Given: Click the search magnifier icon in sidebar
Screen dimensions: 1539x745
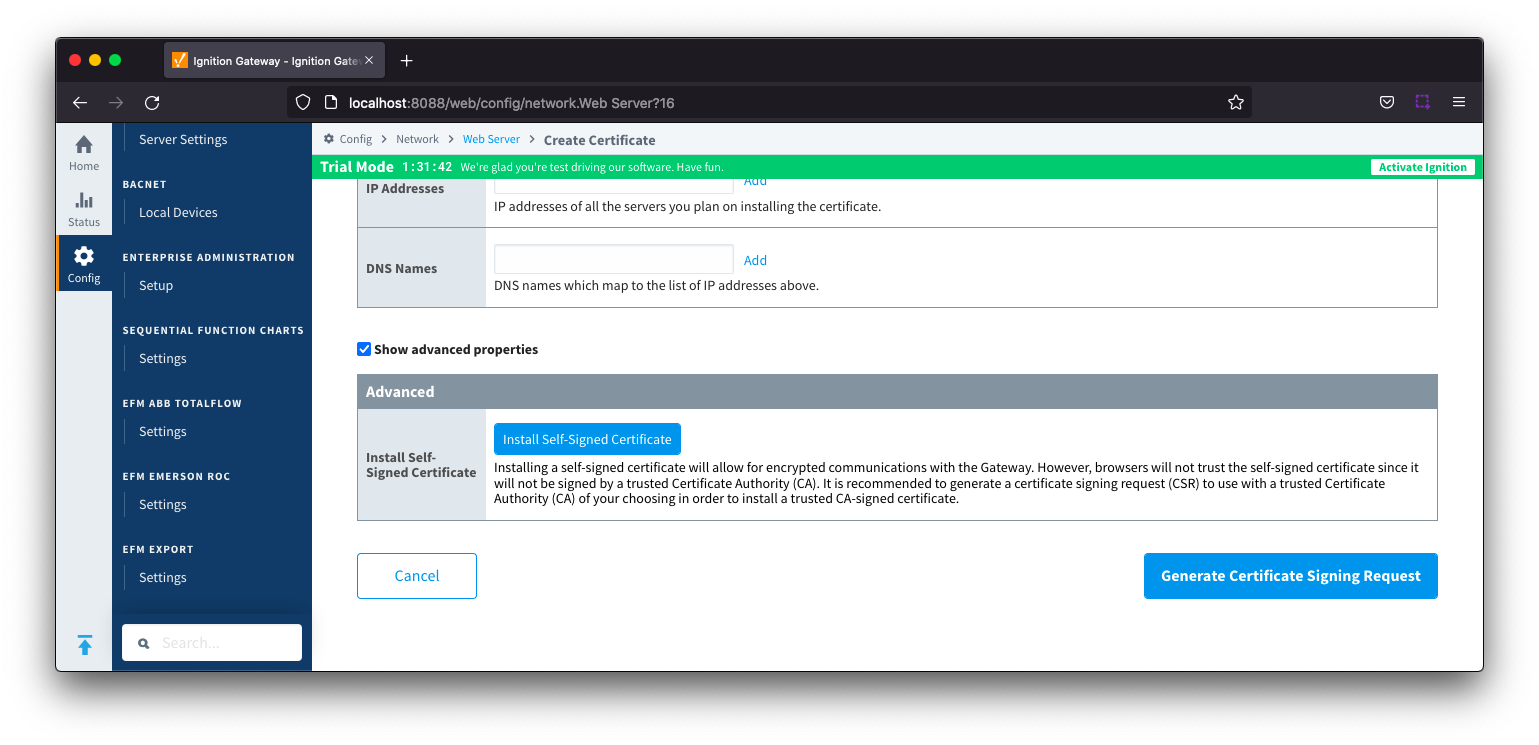Looking at the screenshot, I should click(x=144, y=643).
